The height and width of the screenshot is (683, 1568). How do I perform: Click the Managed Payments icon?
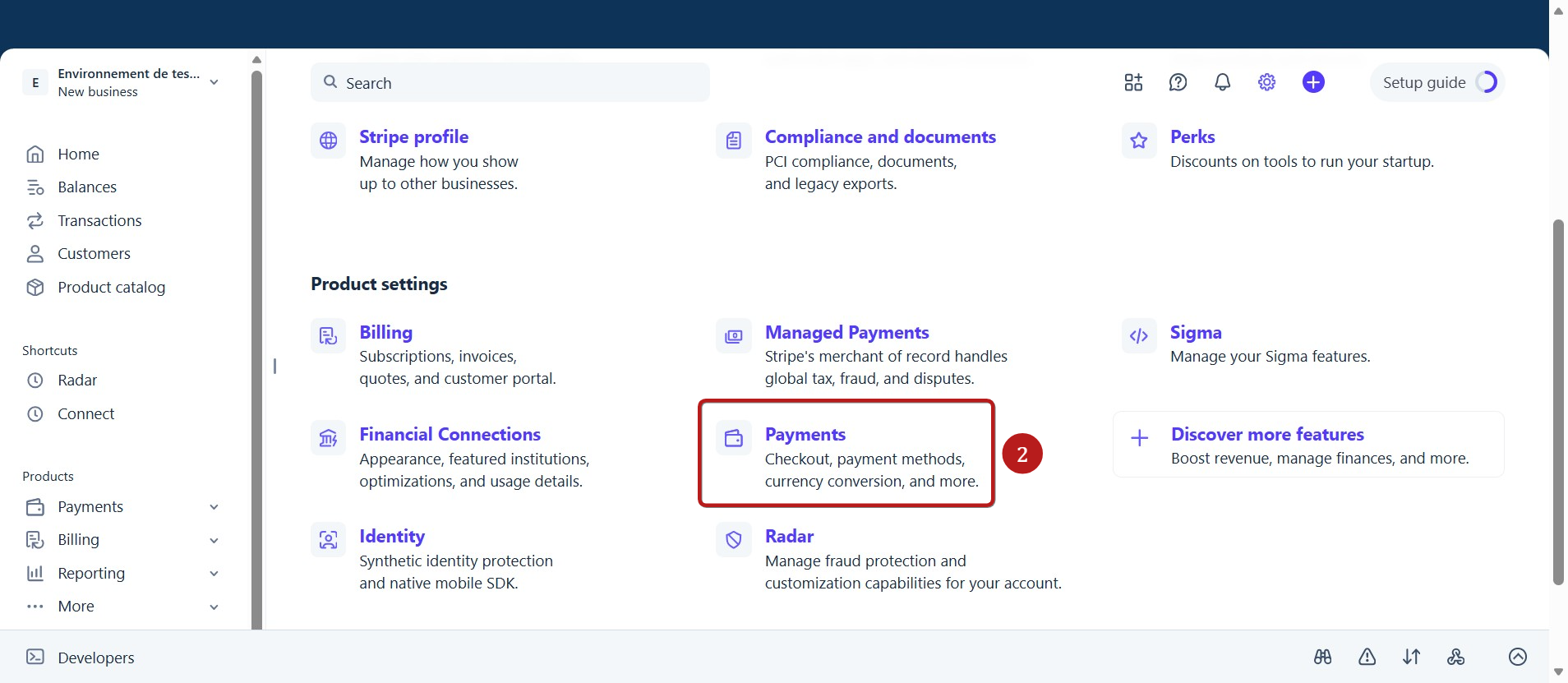click(734, 336)
